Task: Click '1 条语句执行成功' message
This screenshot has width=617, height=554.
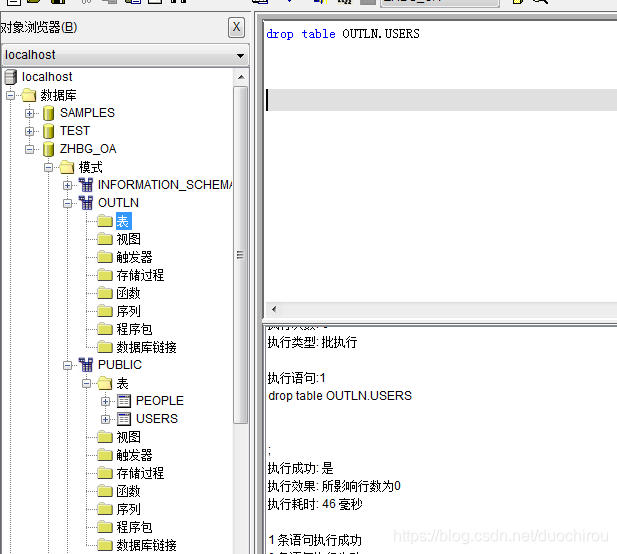Action: pyautogui.click(x=315, y=540)
